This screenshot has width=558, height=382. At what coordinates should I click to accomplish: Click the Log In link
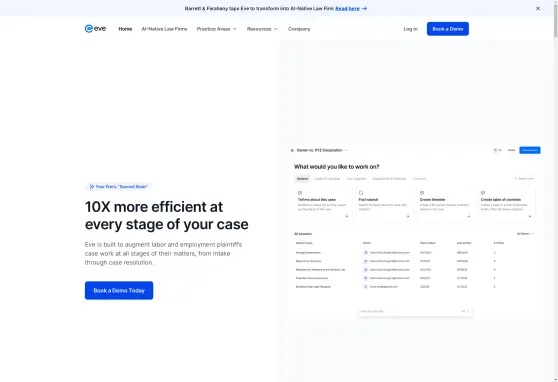coord(410,29)
